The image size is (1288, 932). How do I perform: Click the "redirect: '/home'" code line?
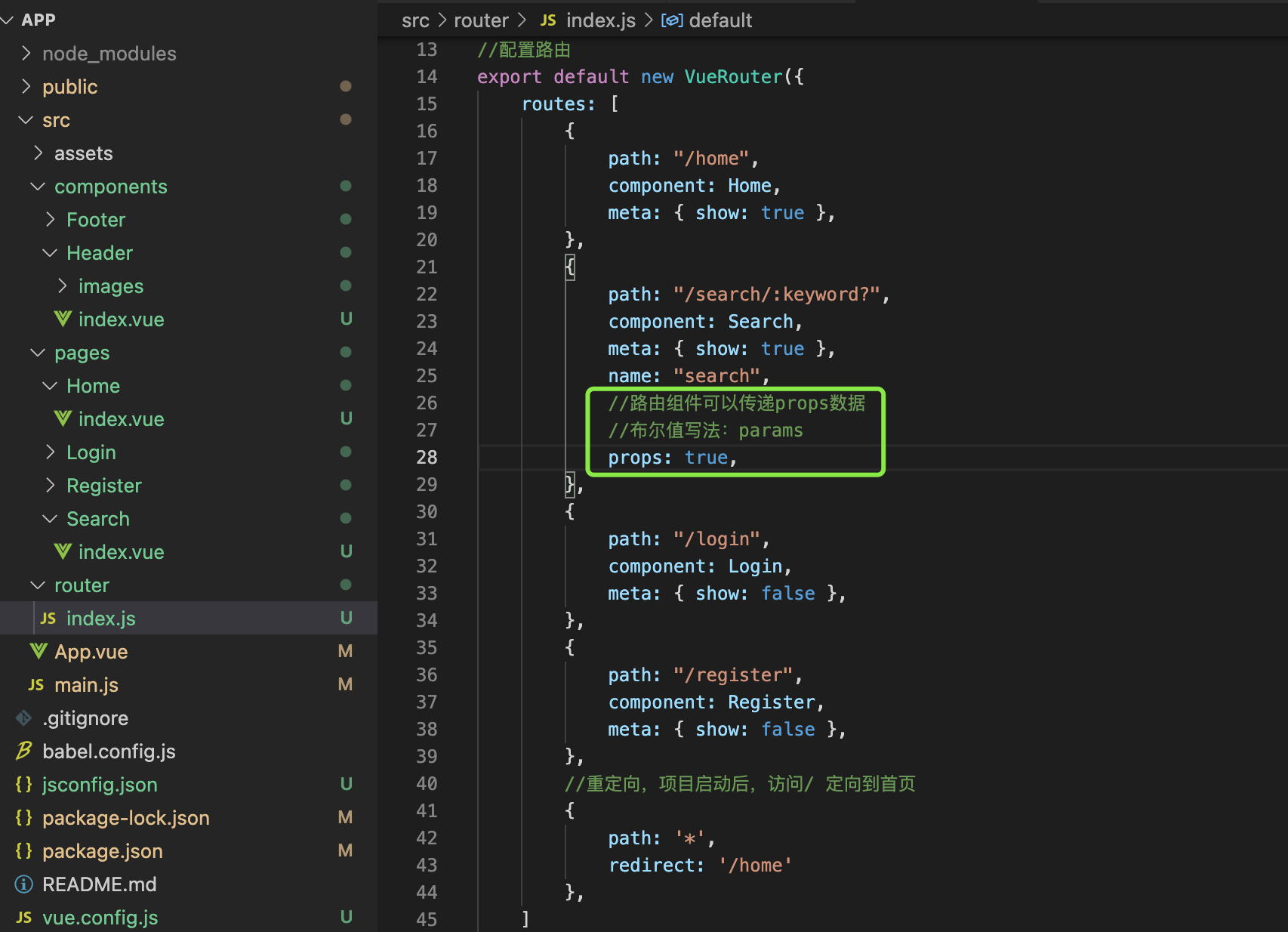tap(701, 866)
